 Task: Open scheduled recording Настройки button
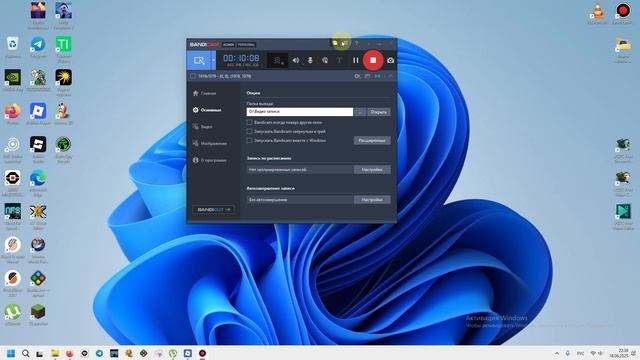pyautogui.click(x=372, y=169)
